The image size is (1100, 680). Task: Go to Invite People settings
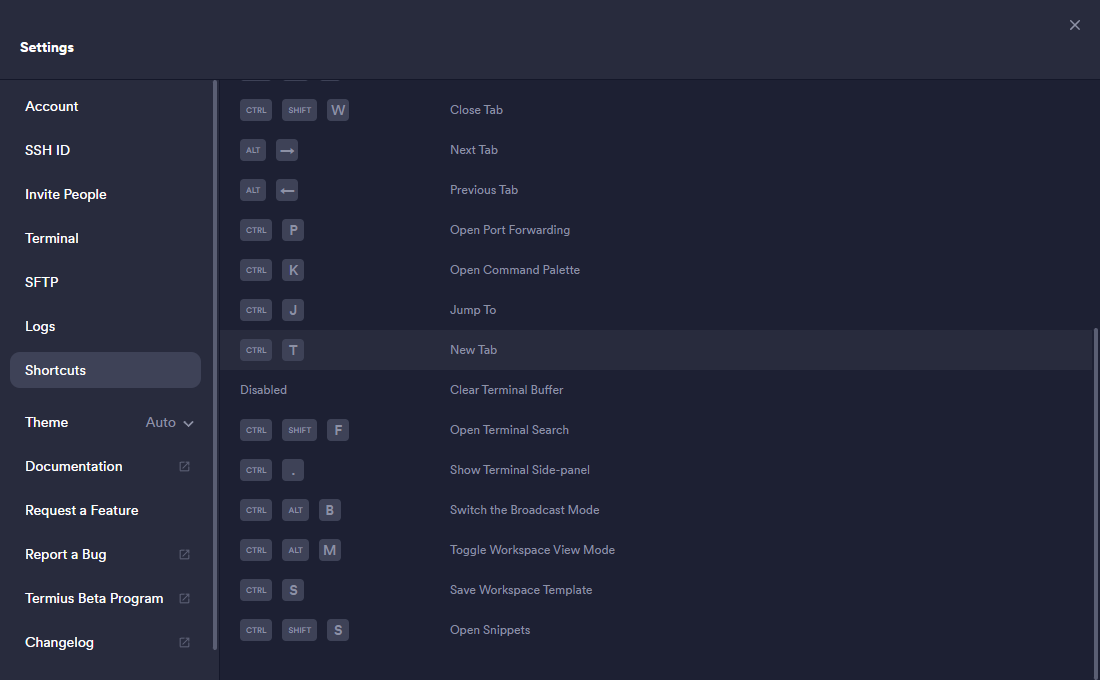click(x=105, y=194)
